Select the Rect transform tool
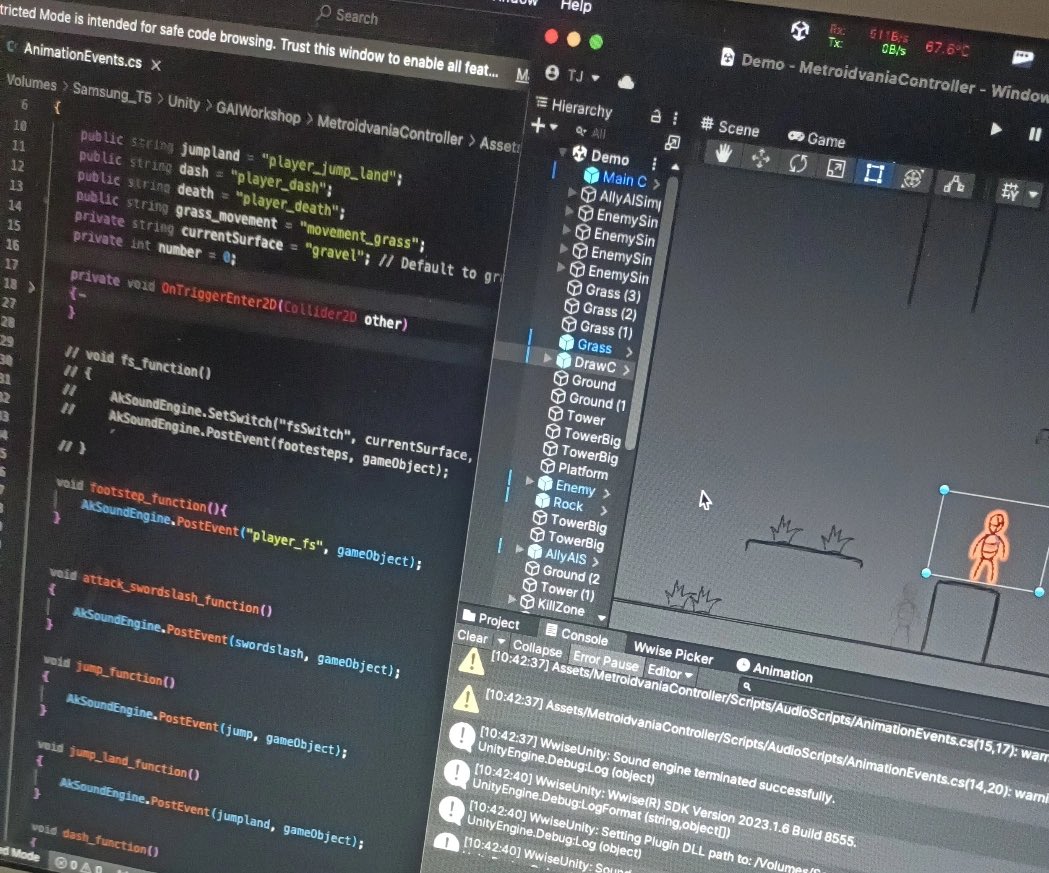 pos(874,173)
